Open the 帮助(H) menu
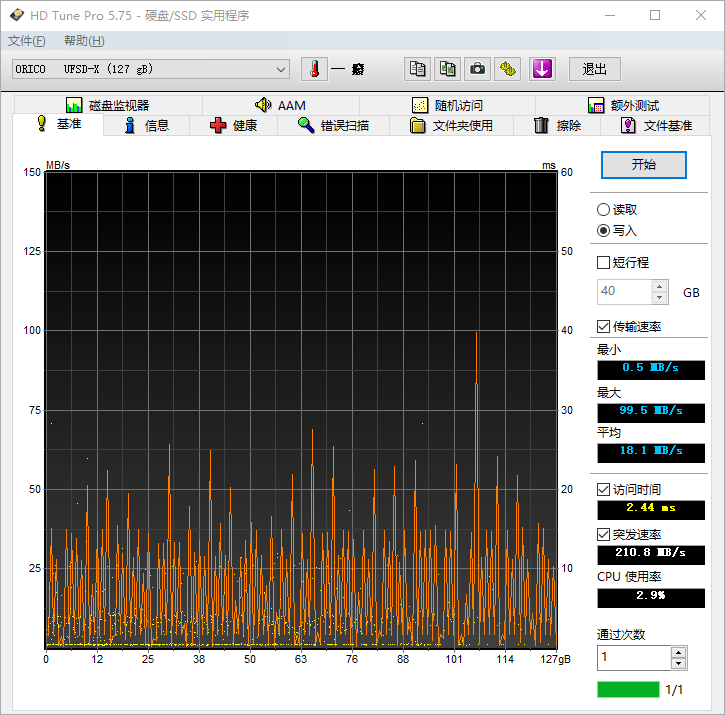This screenshot has height=715, width=725. (x=84, y=41)
